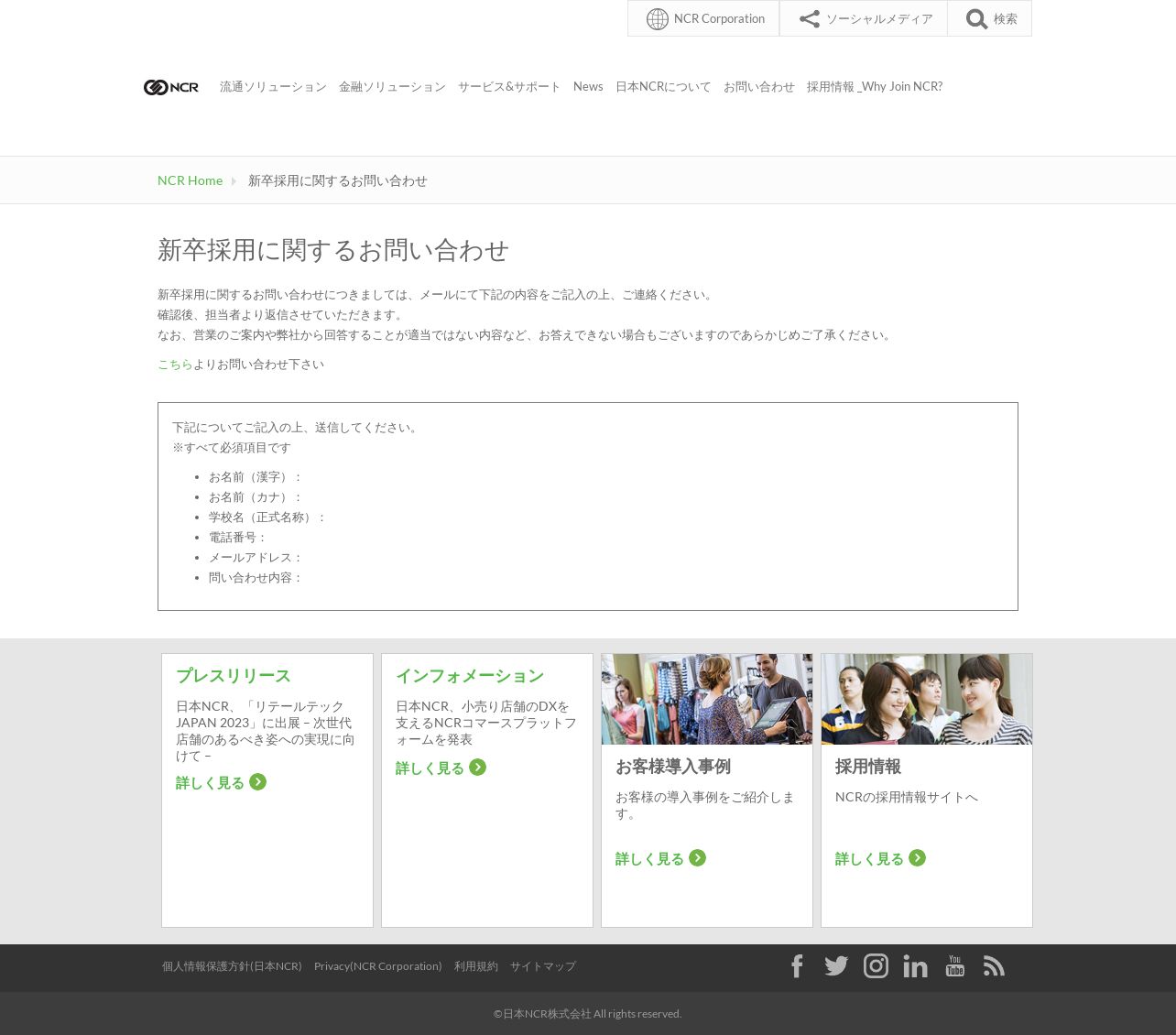The image size is (1176, 1035).
Task: Click the こちら contact link
Action: pyautogui.click(x=175, y=365)
